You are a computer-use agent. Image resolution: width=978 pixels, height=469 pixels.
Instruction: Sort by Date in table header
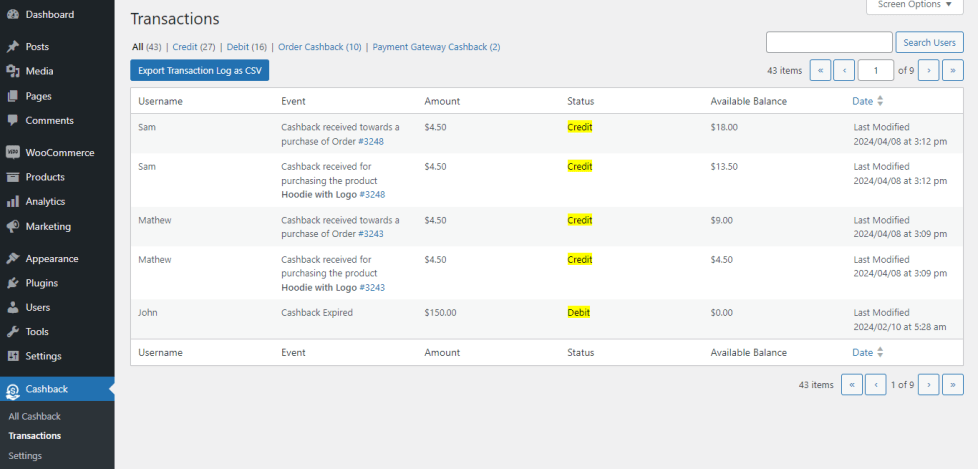tap(862, 101)
